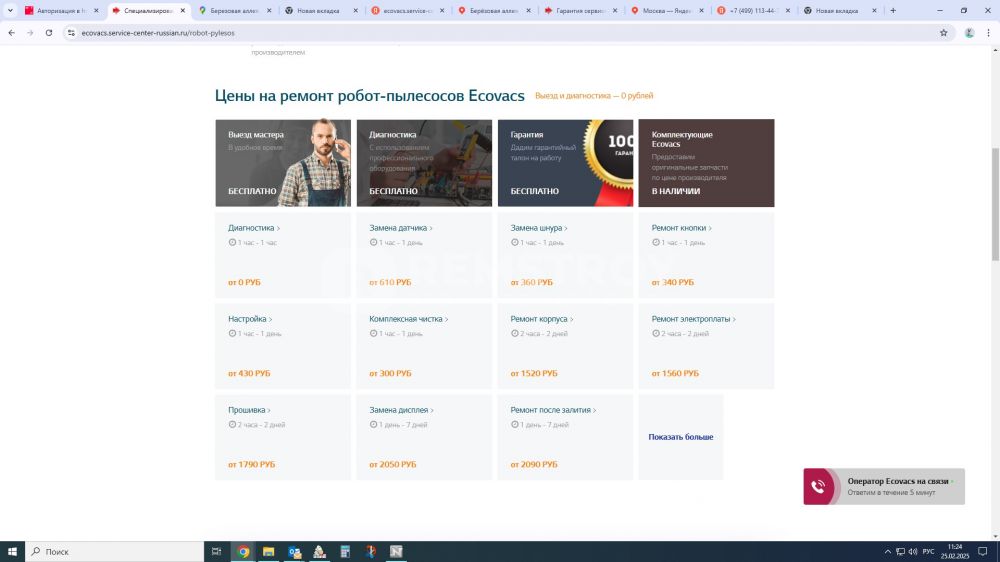Screen dimensions: 1000x562
Task: Go back to the previous page
Action: coord(11,33)
